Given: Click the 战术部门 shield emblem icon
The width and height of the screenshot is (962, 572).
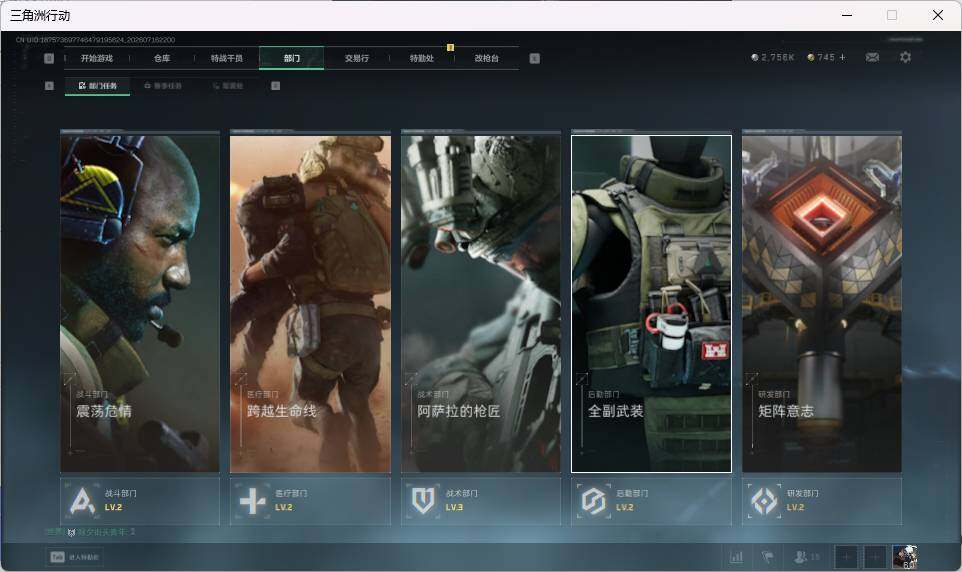Looking at the screenshot, I should point(423,501).
